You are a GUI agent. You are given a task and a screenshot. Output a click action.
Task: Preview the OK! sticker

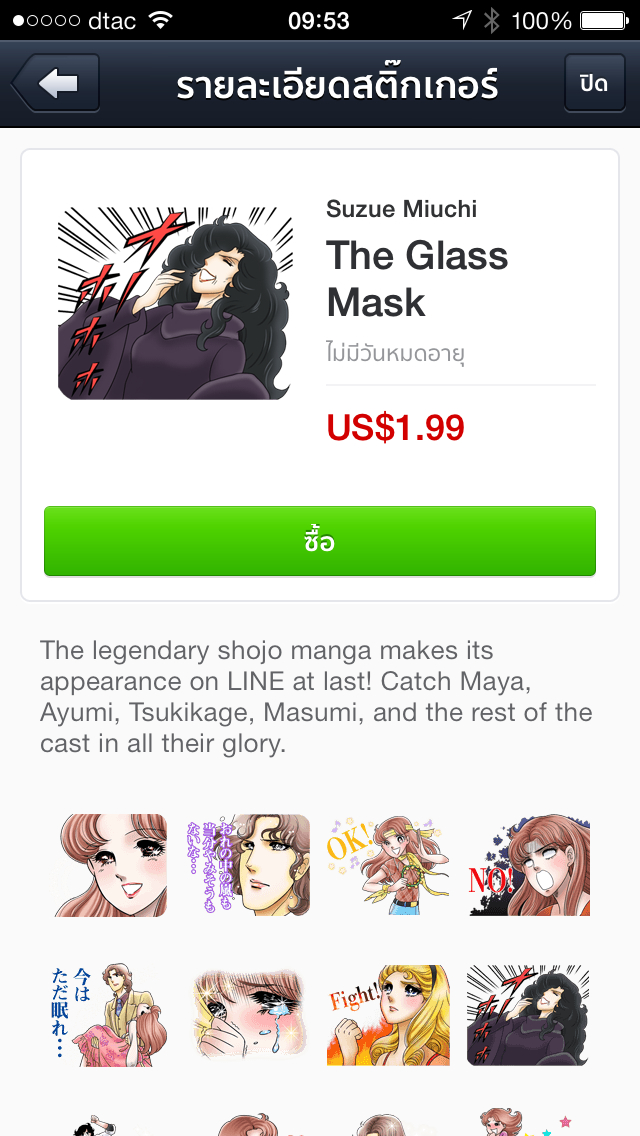[388, 865]
